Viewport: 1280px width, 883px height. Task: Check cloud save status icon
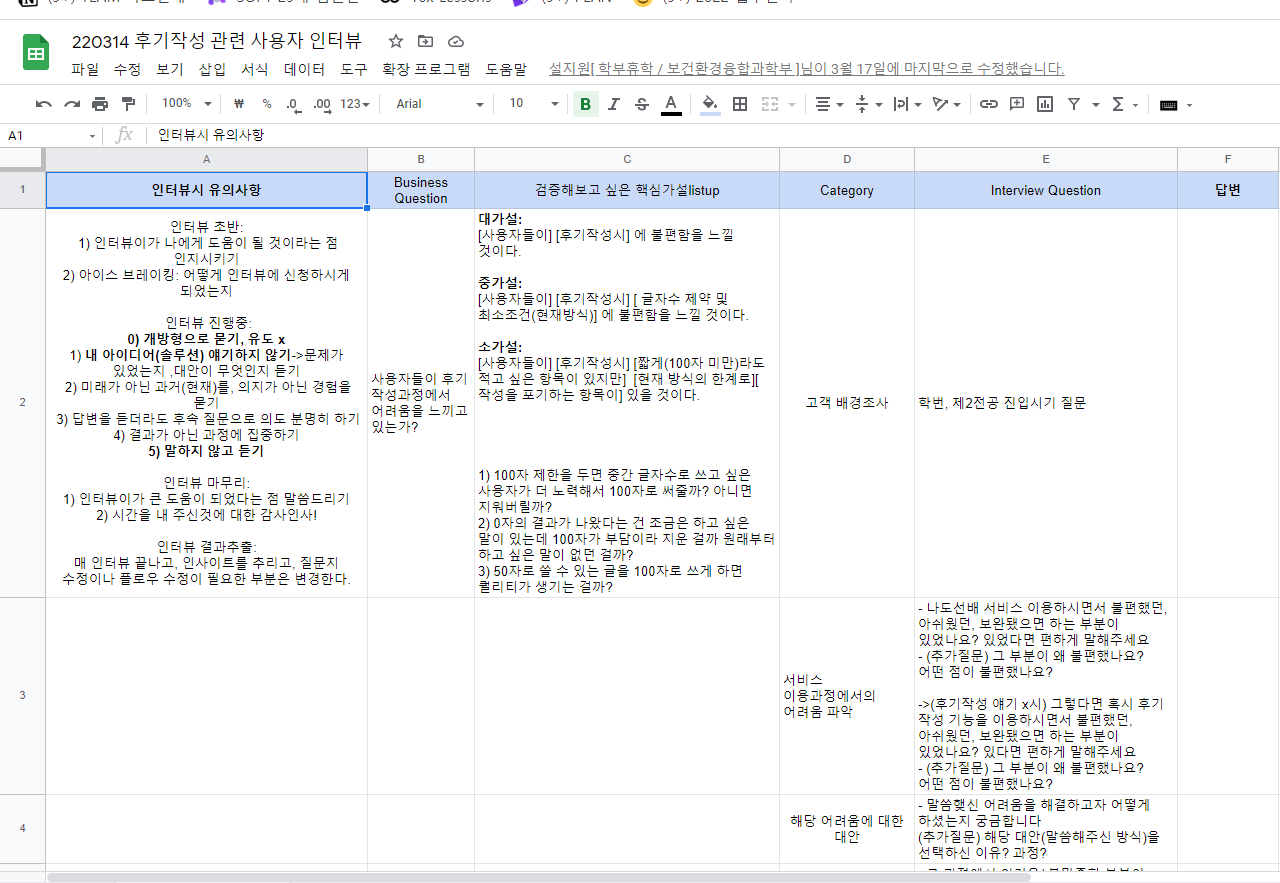(x=456, y=41)
